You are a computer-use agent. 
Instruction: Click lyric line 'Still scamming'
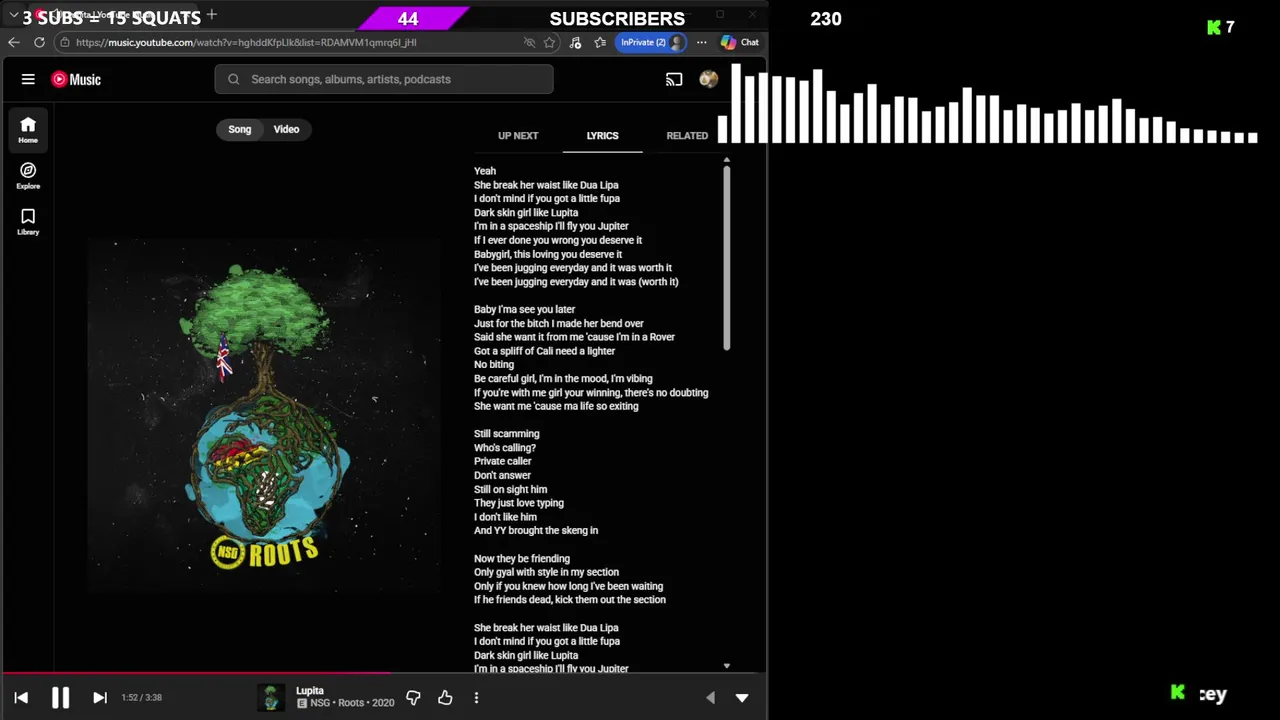click(506, 434)
